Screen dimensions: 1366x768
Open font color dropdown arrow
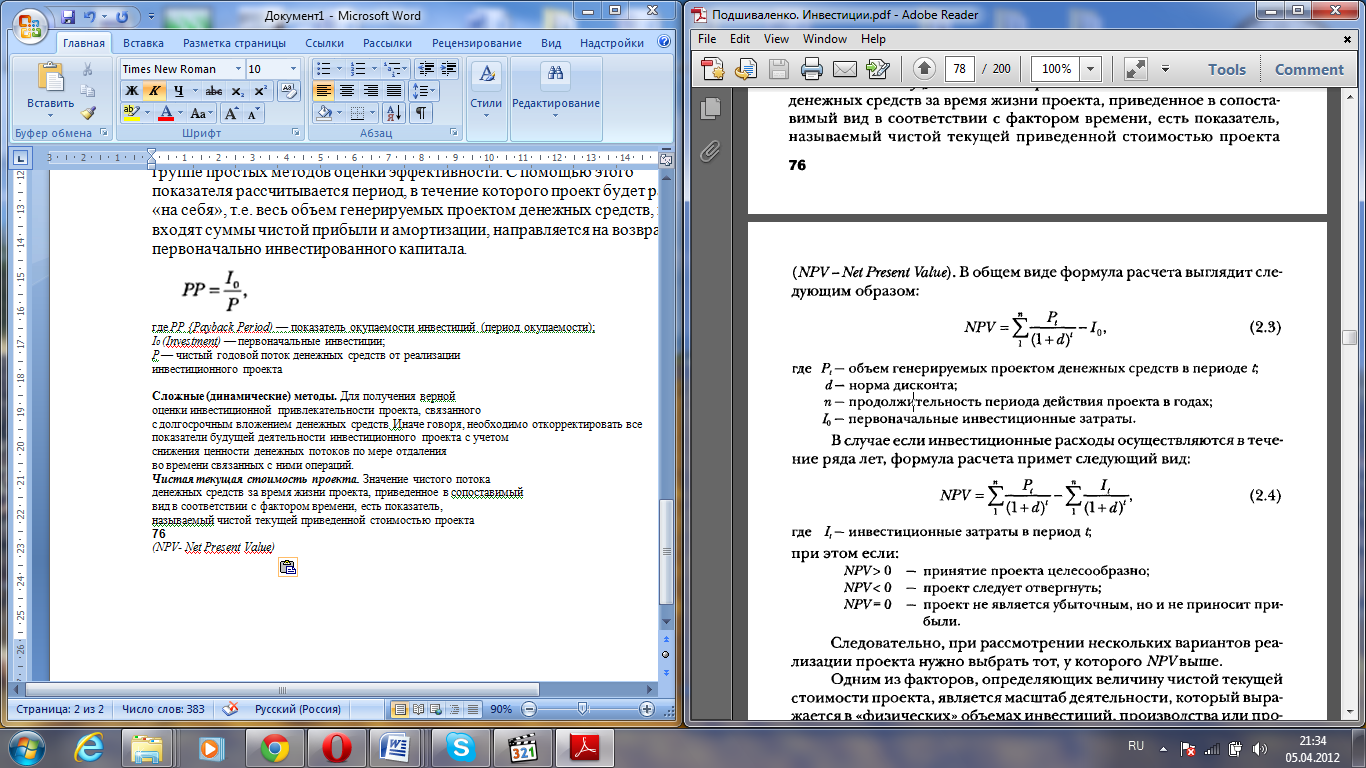pos(181,113)
